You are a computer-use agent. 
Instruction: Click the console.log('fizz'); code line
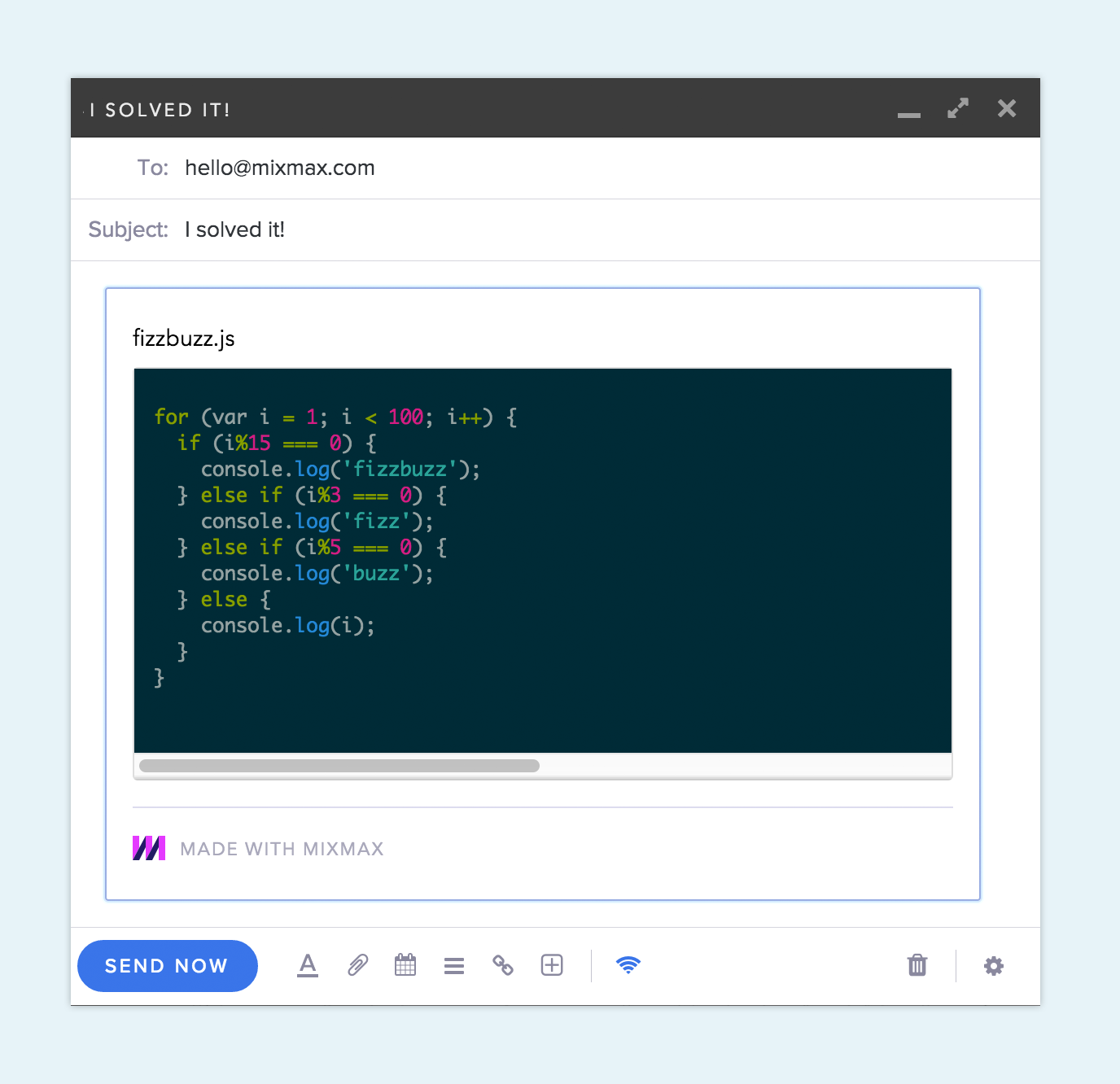[317, 522]
